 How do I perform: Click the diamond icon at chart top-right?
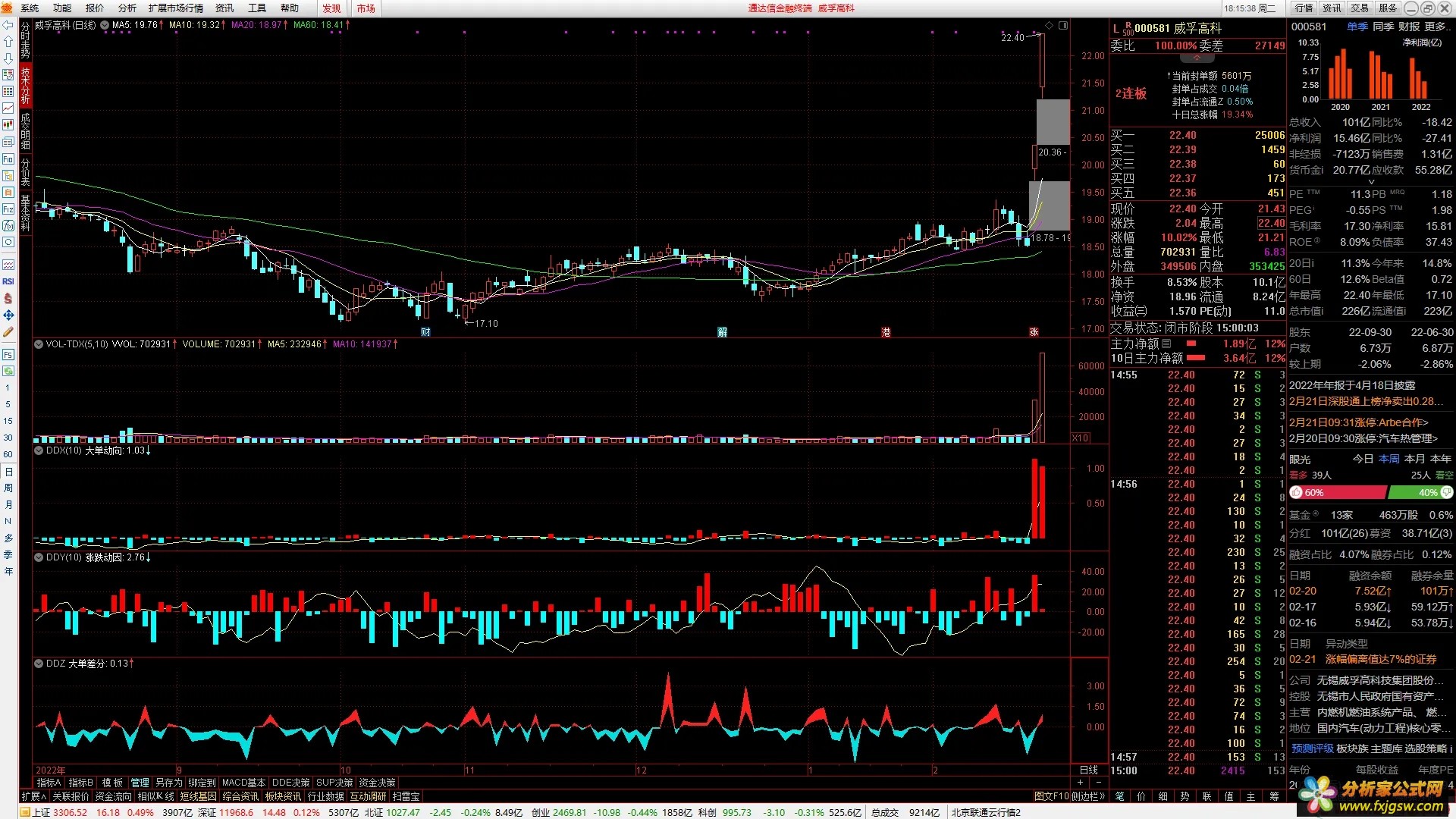tap(1049, 25)
